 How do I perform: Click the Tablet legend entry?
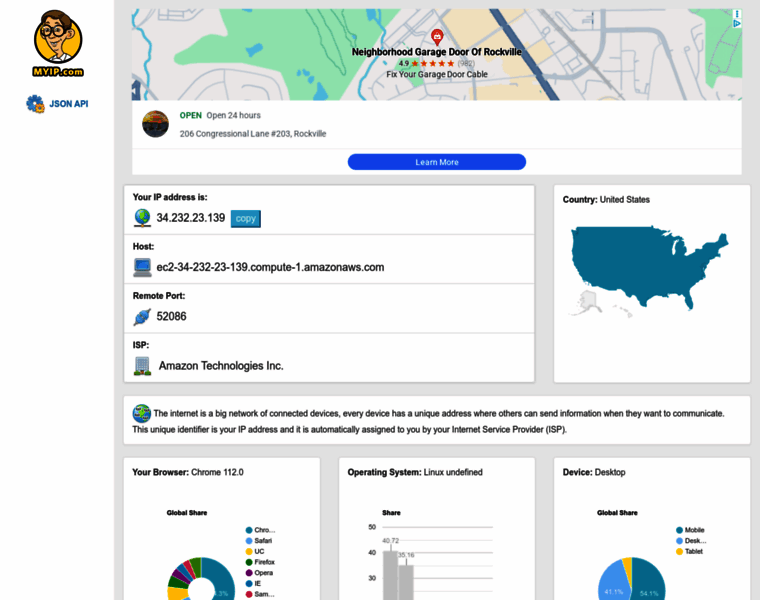(x=689, y=552)
